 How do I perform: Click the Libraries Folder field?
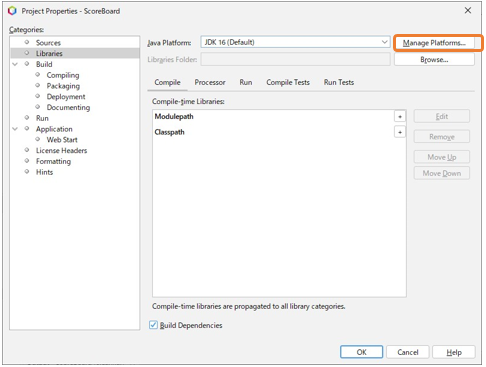pos(295,59)
